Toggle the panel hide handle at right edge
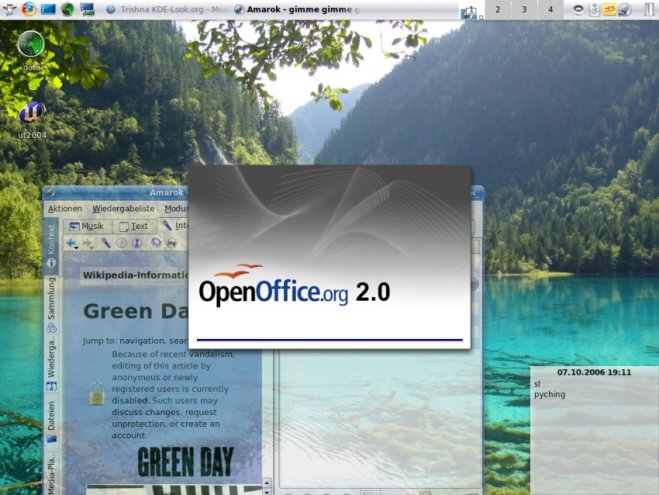The height and width of the screenshot is (495, 659). pos(649,9)
